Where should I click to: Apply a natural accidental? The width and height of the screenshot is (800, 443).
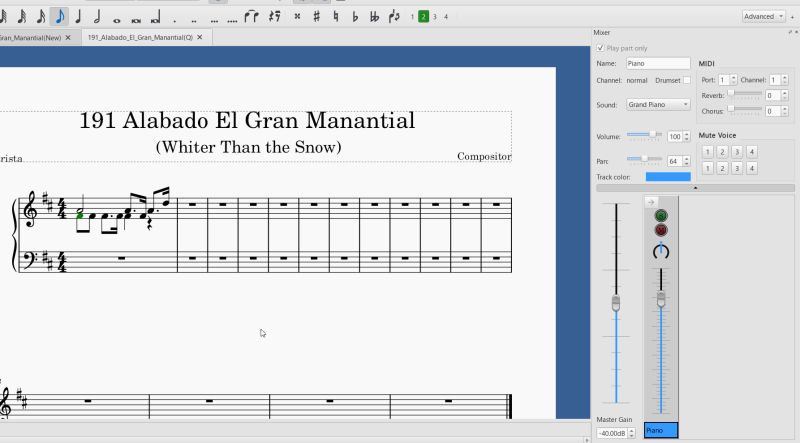point(335,17)
